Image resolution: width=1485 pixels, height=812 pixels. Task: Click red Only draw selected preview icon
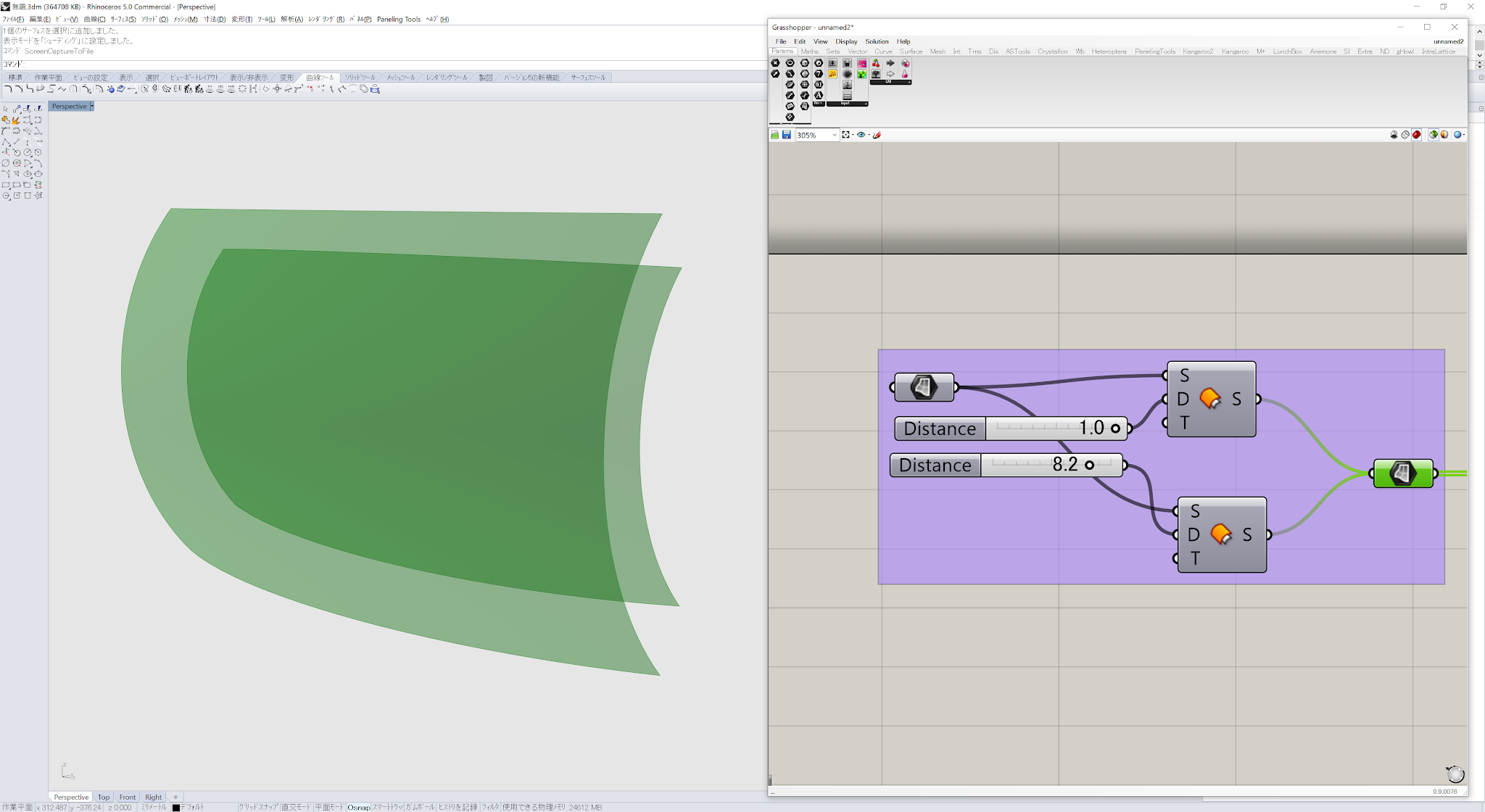point(1416,135)
